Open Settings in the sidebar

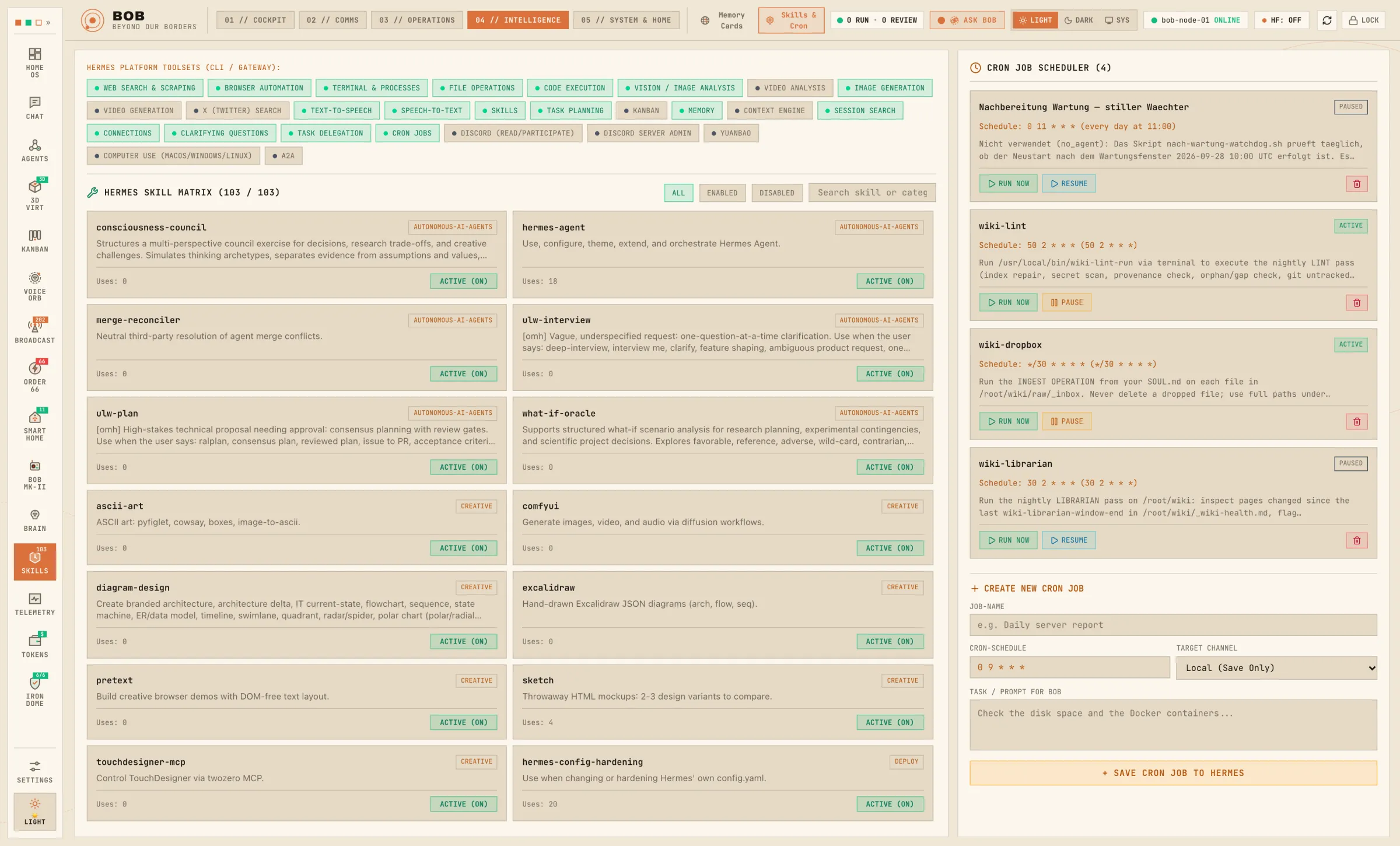tap(34, 771)
